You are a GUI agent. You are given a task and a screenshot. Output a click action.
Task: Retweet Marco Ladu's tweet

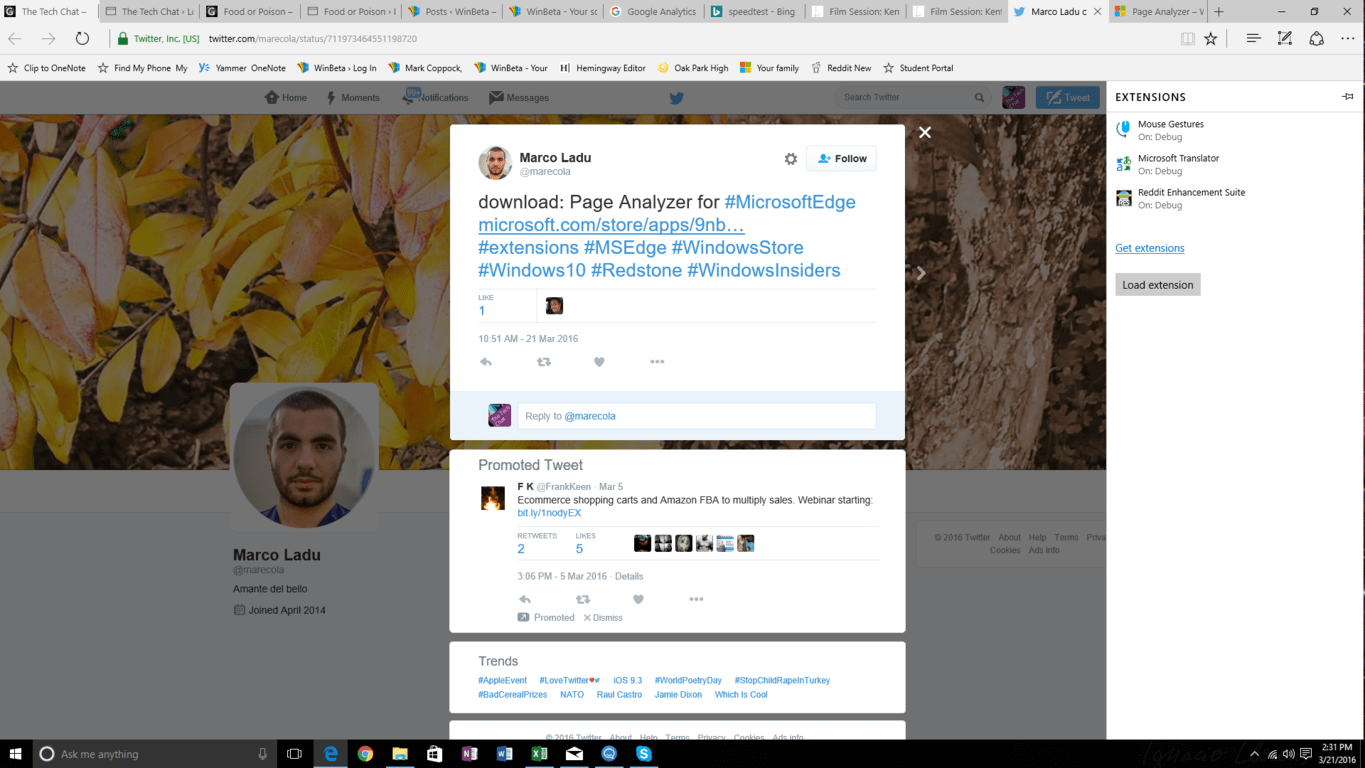tap(544, 362)
